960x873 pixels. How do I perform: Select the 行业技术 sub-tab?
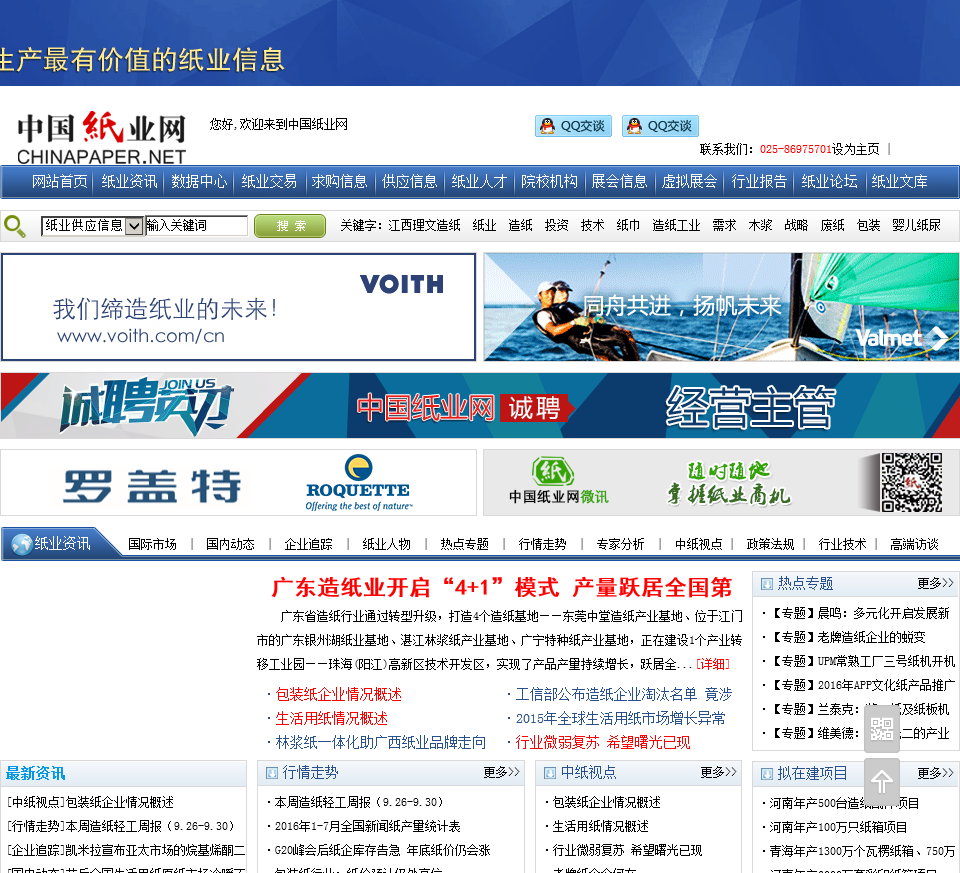[842, 544]
